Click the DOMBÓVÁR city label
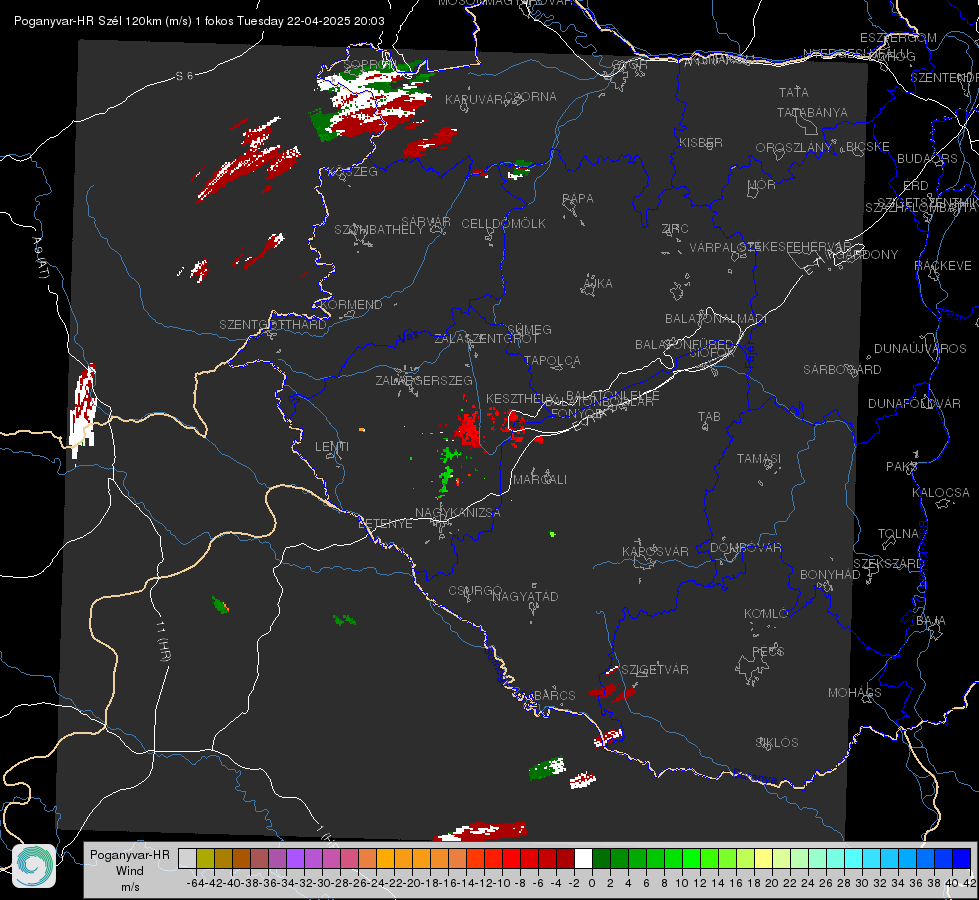Viewport: 979px width, 900px height. (x=745, y=548)
